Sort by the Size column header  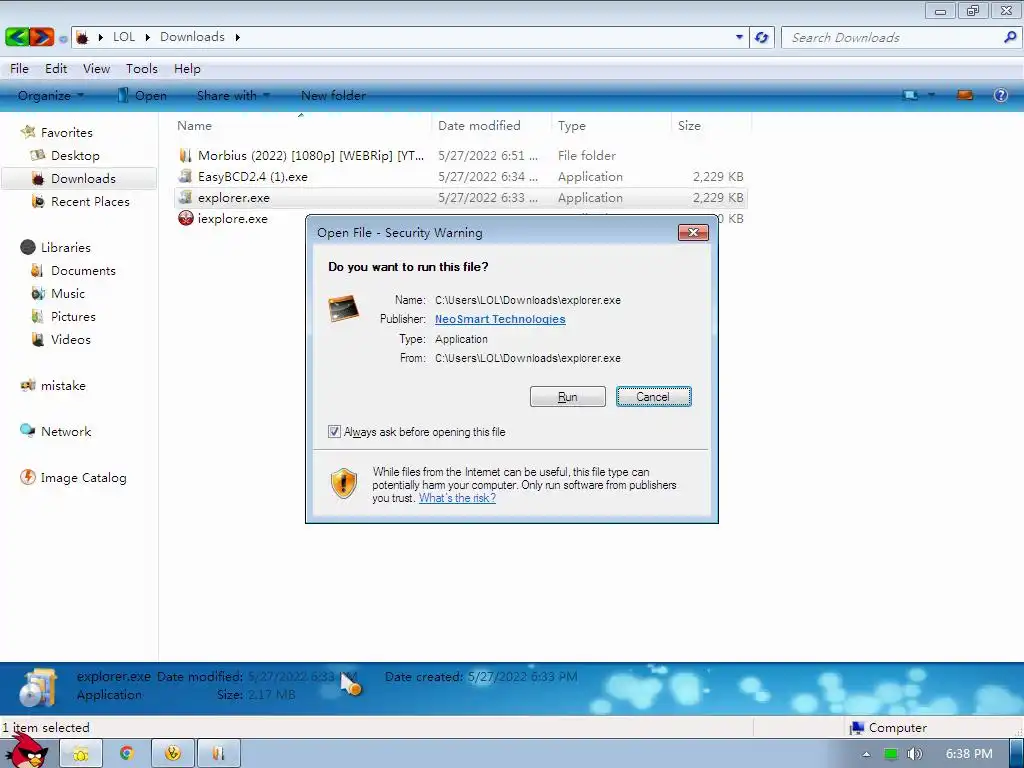pyautogui.click(x=711, y=125)
